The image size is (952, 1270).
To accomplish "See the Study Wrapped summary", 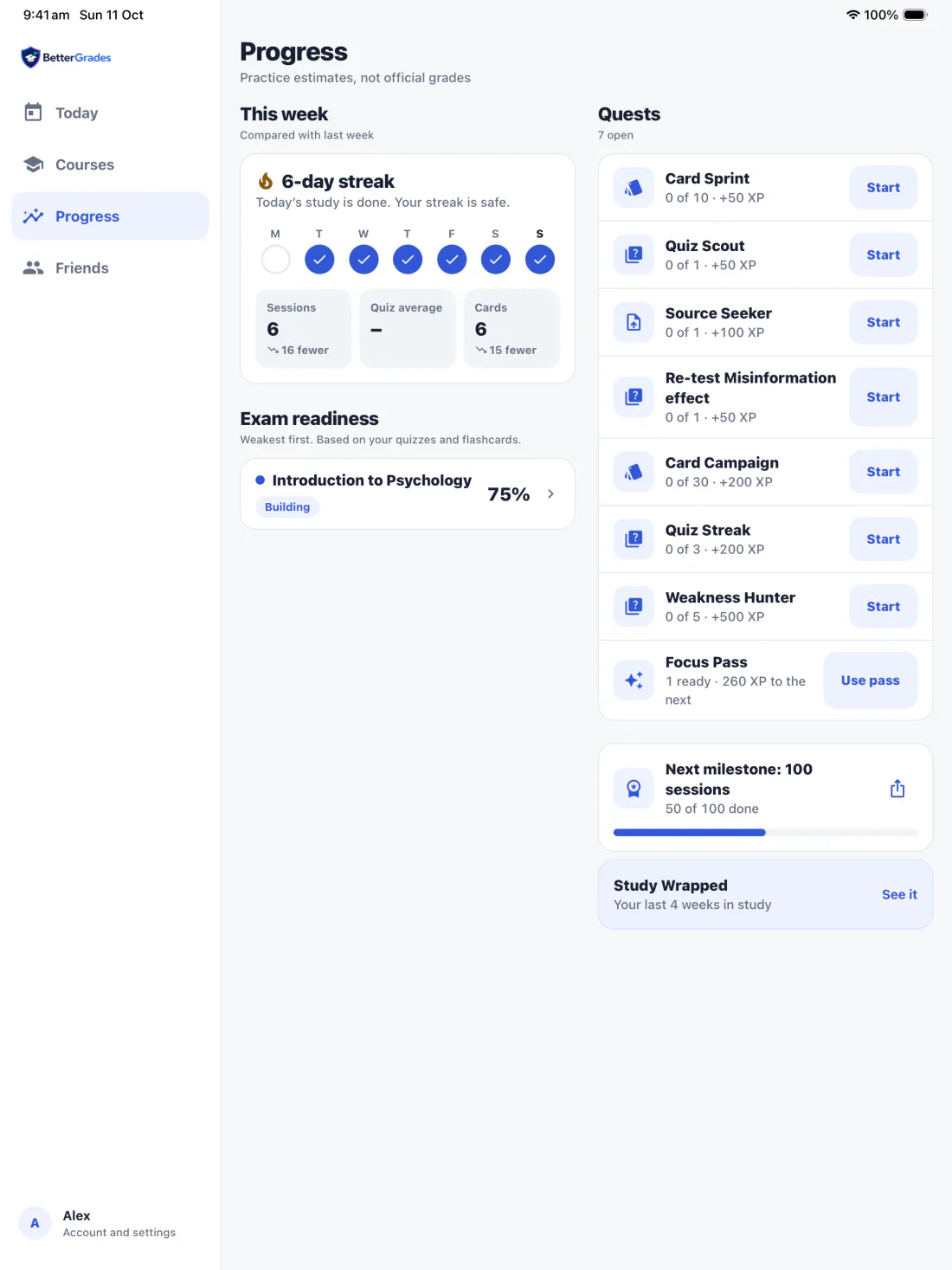I will pos(899,894).
